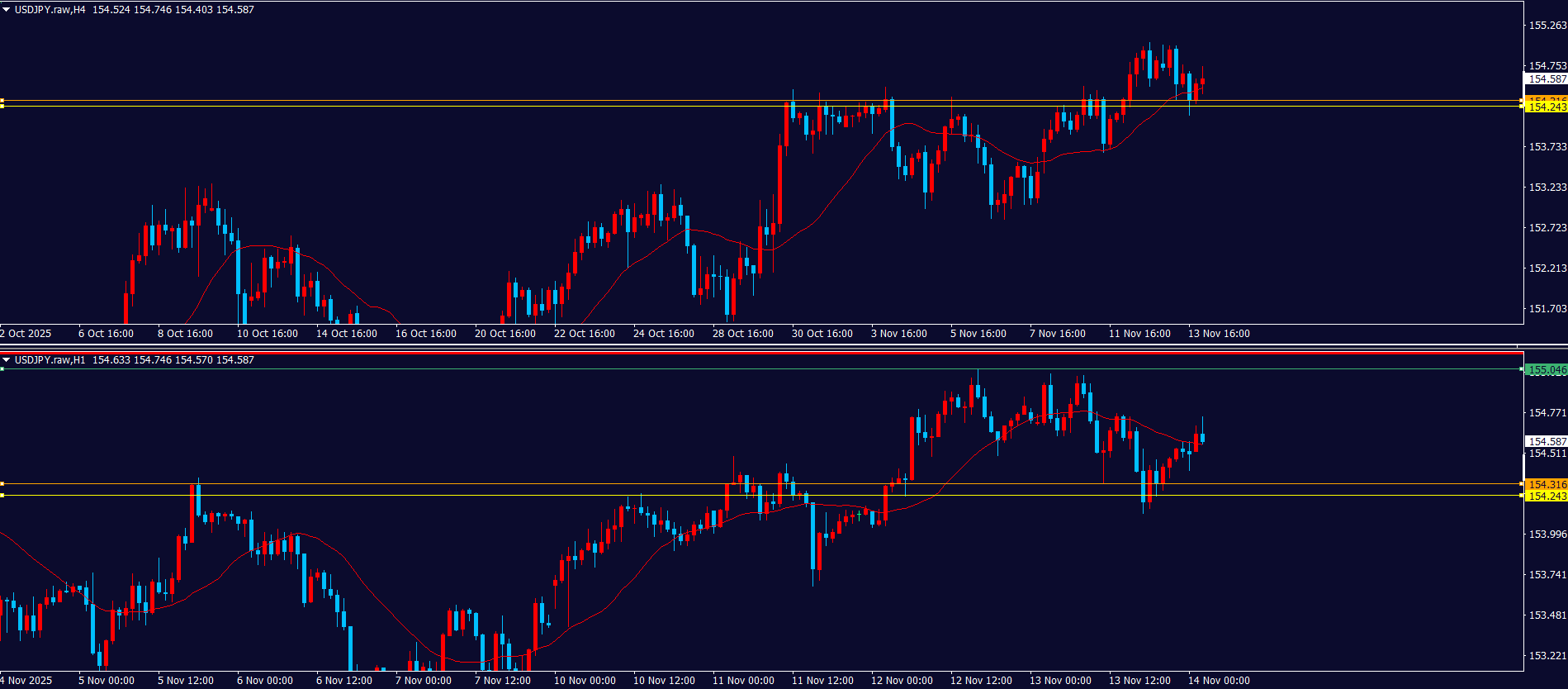Select the green line's right-end handle
The height and width of the screenshot is (689, 1568).
pyautogui.click(x=1522, y=369)
